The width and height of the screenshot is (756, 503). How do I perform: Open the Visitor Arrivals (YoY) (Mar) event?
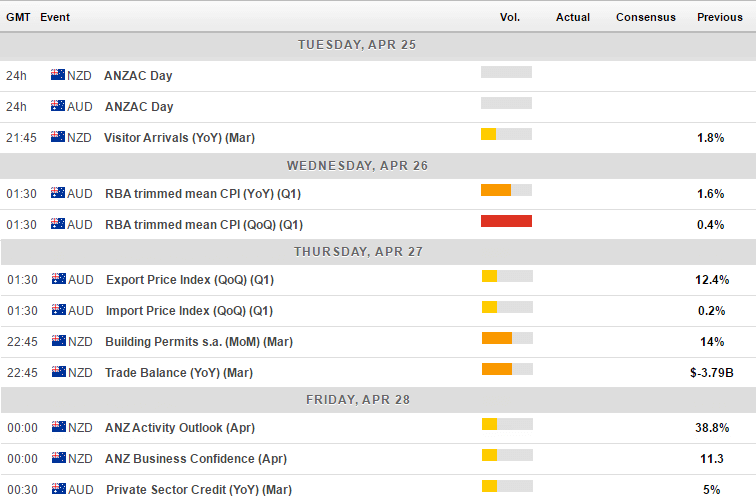179,138
